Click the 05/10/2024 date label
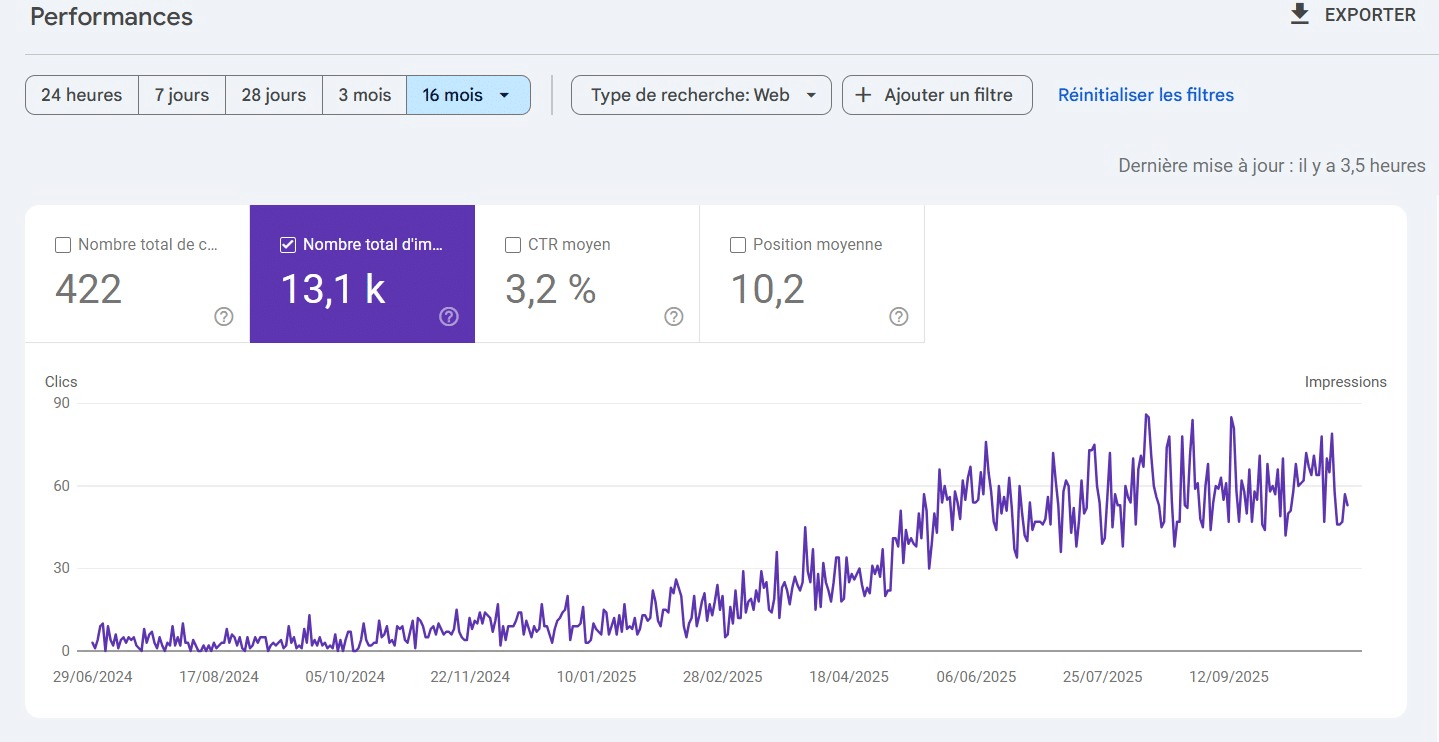The height and width of the screenshot is (742, 1439). pos(345,677)
